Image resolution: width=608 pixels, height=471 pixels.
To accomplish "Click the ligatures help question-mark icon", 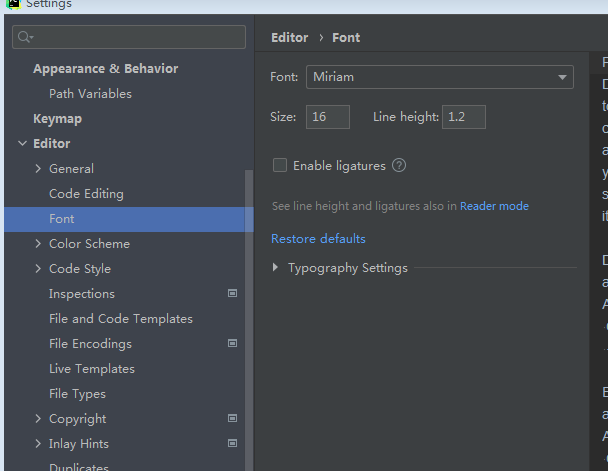I will [399, 166].
